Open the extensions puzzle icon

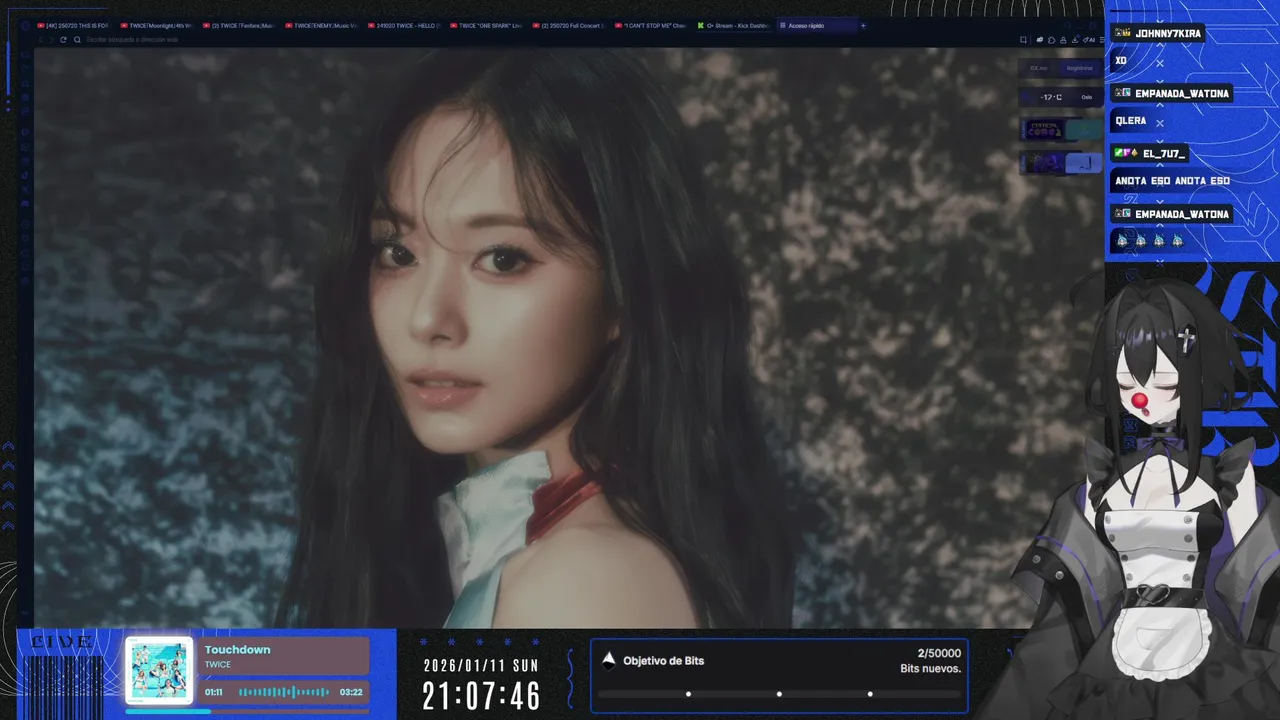1051,40
